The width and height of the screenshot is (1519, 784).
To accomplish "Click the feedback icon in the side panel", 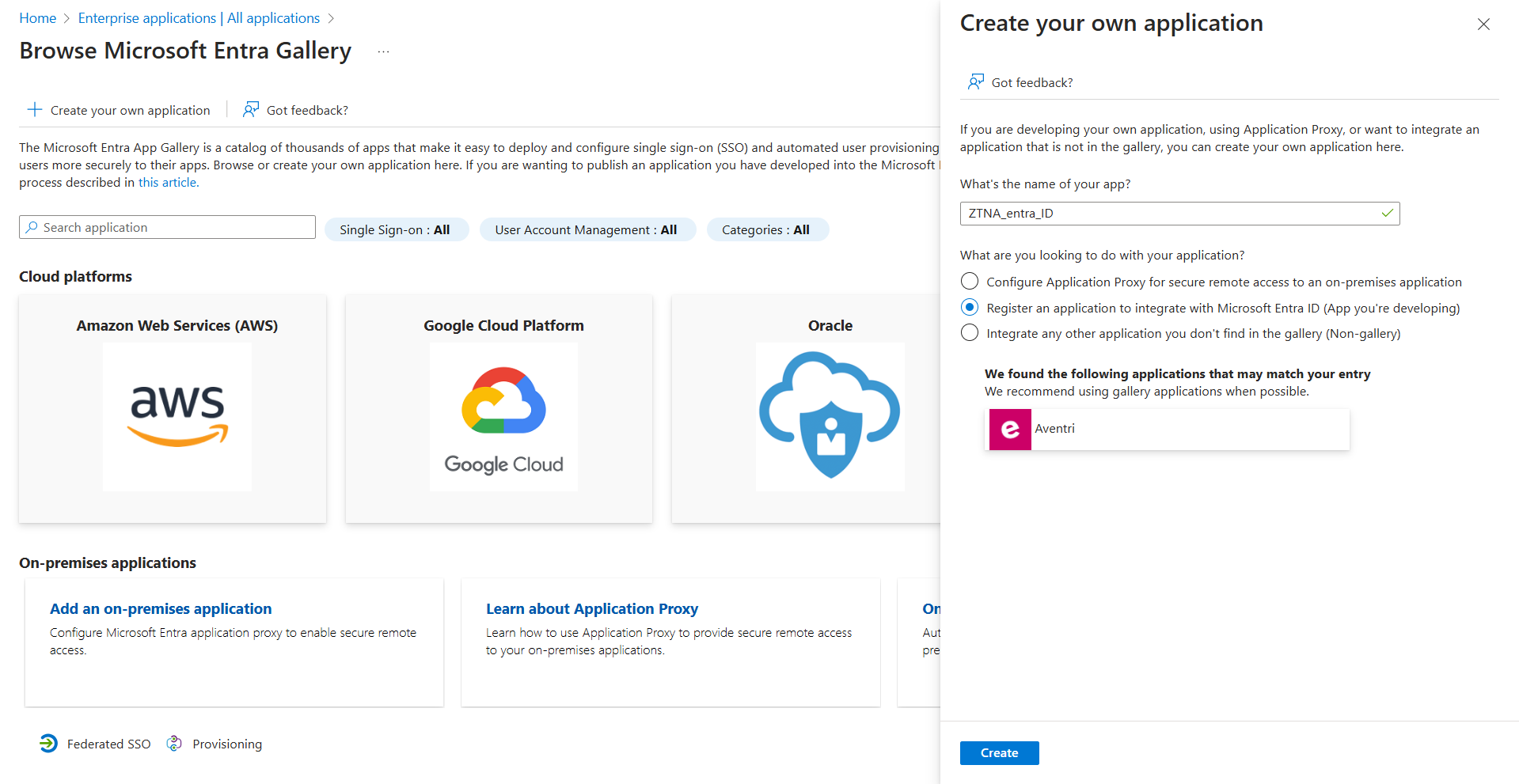I will pos(976,82).
